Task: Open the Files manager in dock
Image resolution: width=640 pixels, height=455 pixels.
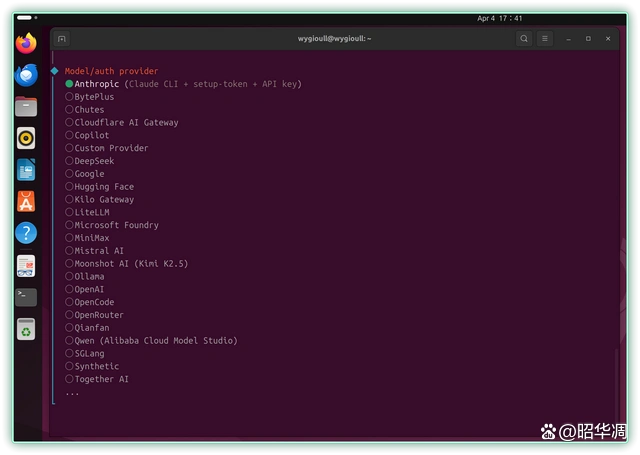Action: [x=26, y=107]
